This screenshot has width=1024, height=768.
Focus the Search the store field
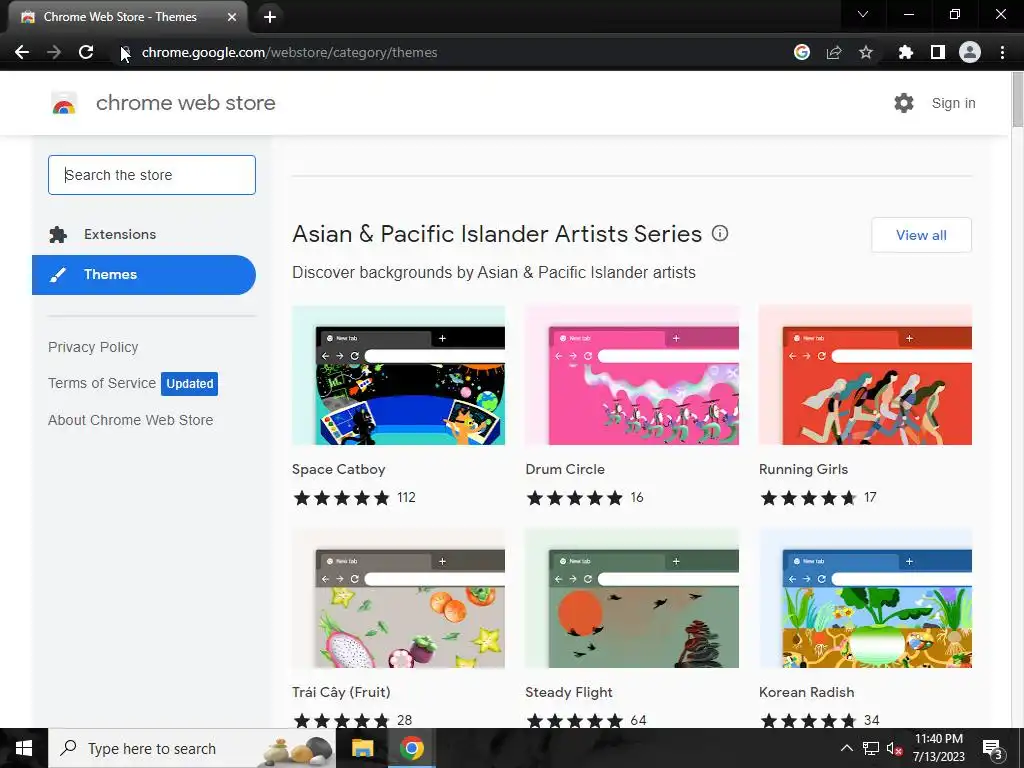pos(152,175)
